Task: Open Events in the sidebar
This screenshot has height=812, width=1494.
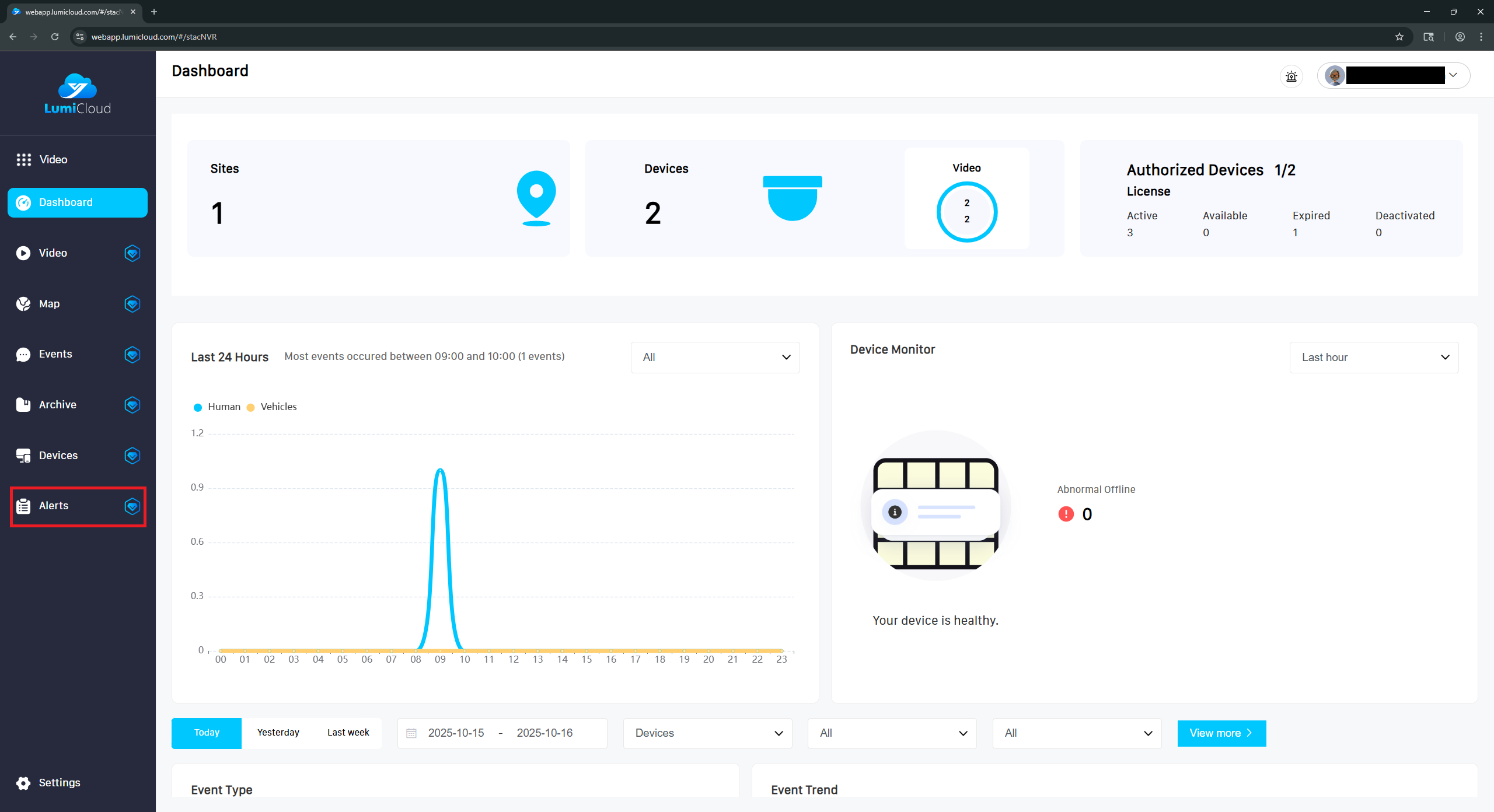Action: click(x=55, y=354)
